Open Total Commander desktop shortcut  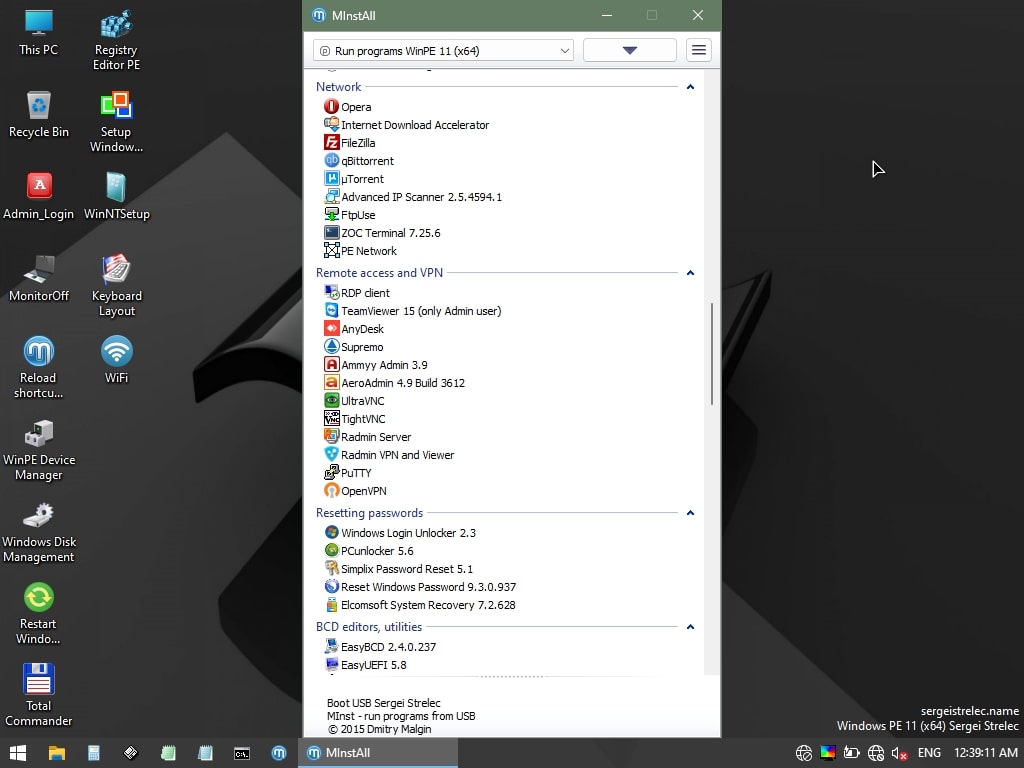tap(39, 696)
